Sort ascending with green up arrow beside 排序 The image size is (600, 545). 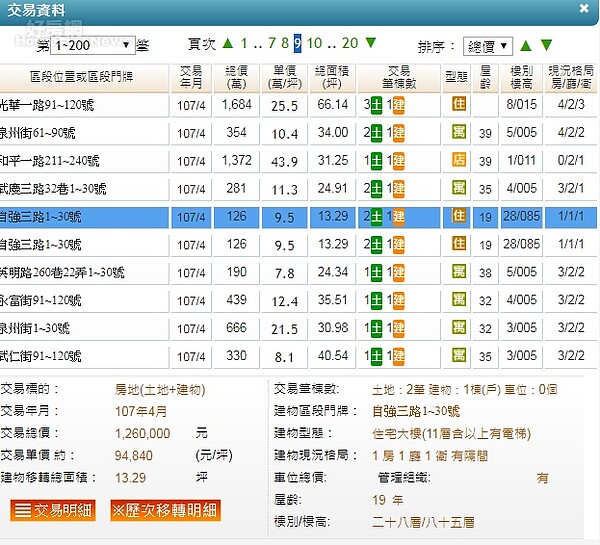click(526, 46)
